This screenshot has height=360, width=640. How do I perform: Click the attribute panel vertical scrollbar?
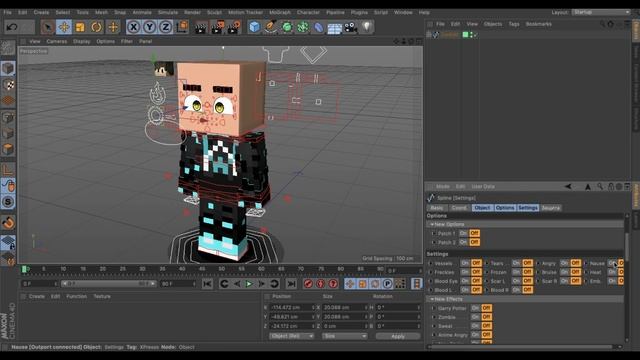pos(627,246)
